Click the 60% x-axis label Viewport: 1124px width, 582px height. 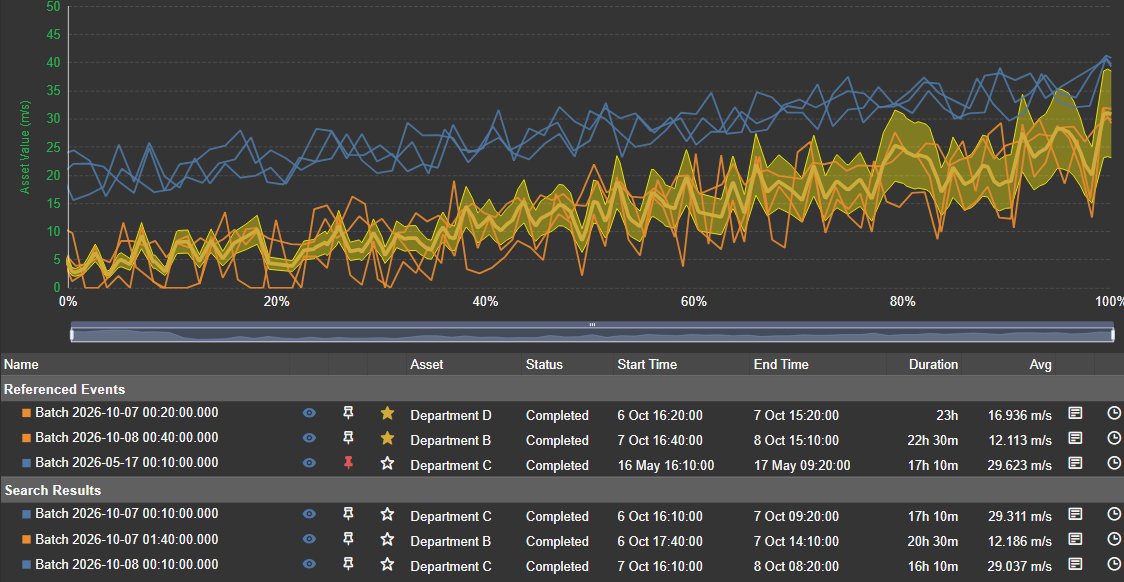pyautogui.click(x=694, y=302)
